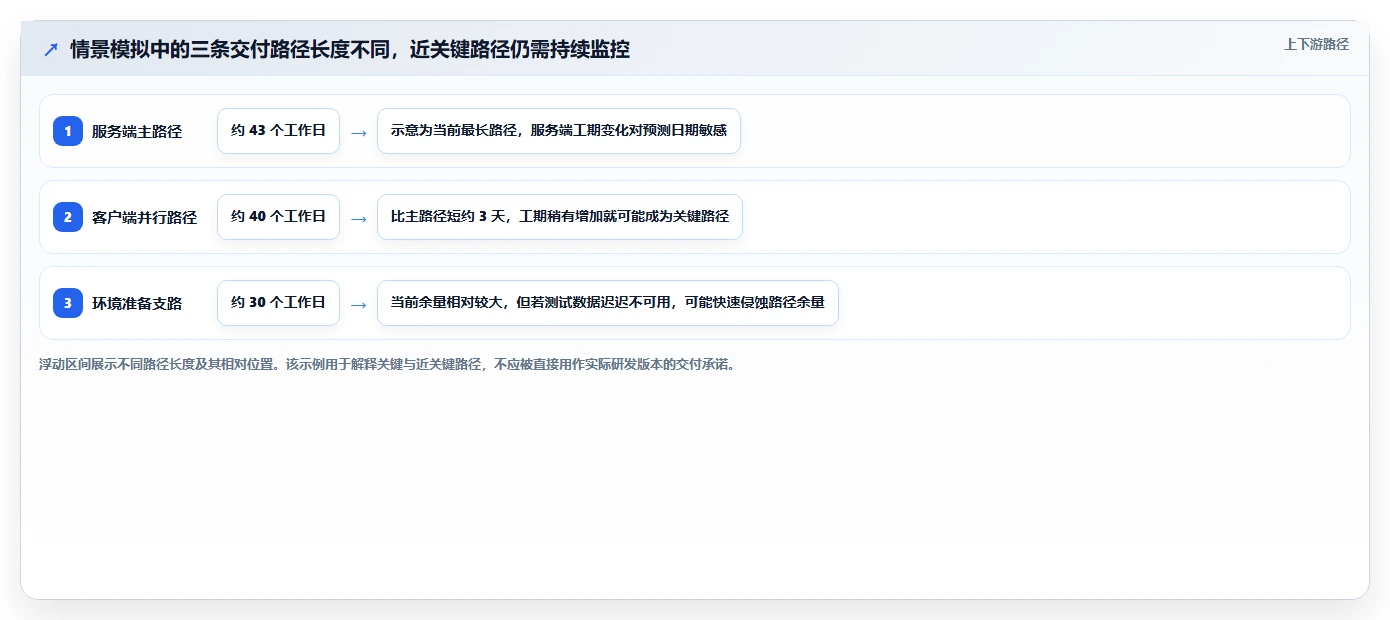1390x620 pixels.
Task: Click the note 比主路径短约 3 天
Action: coord(560,217)
